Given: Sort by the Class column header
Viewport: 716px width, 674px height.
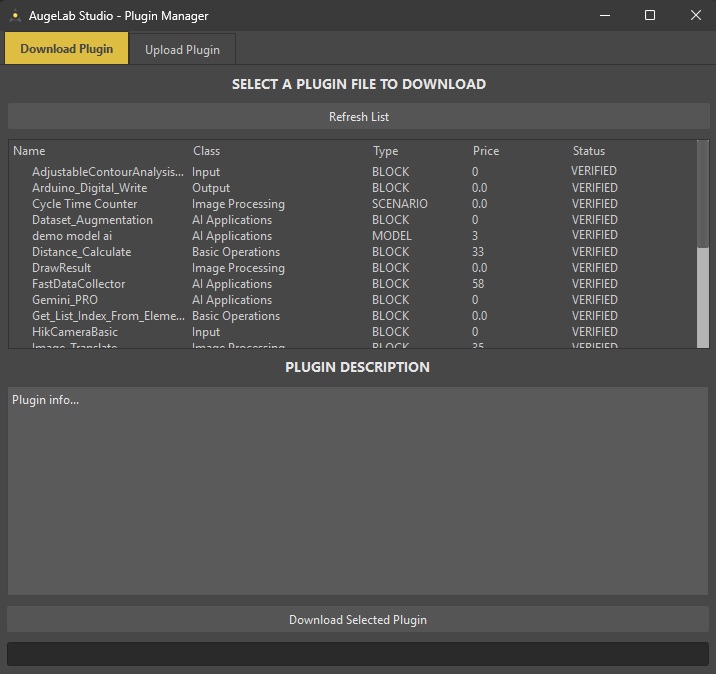Looking at the screenshot, I should [206, 151].
